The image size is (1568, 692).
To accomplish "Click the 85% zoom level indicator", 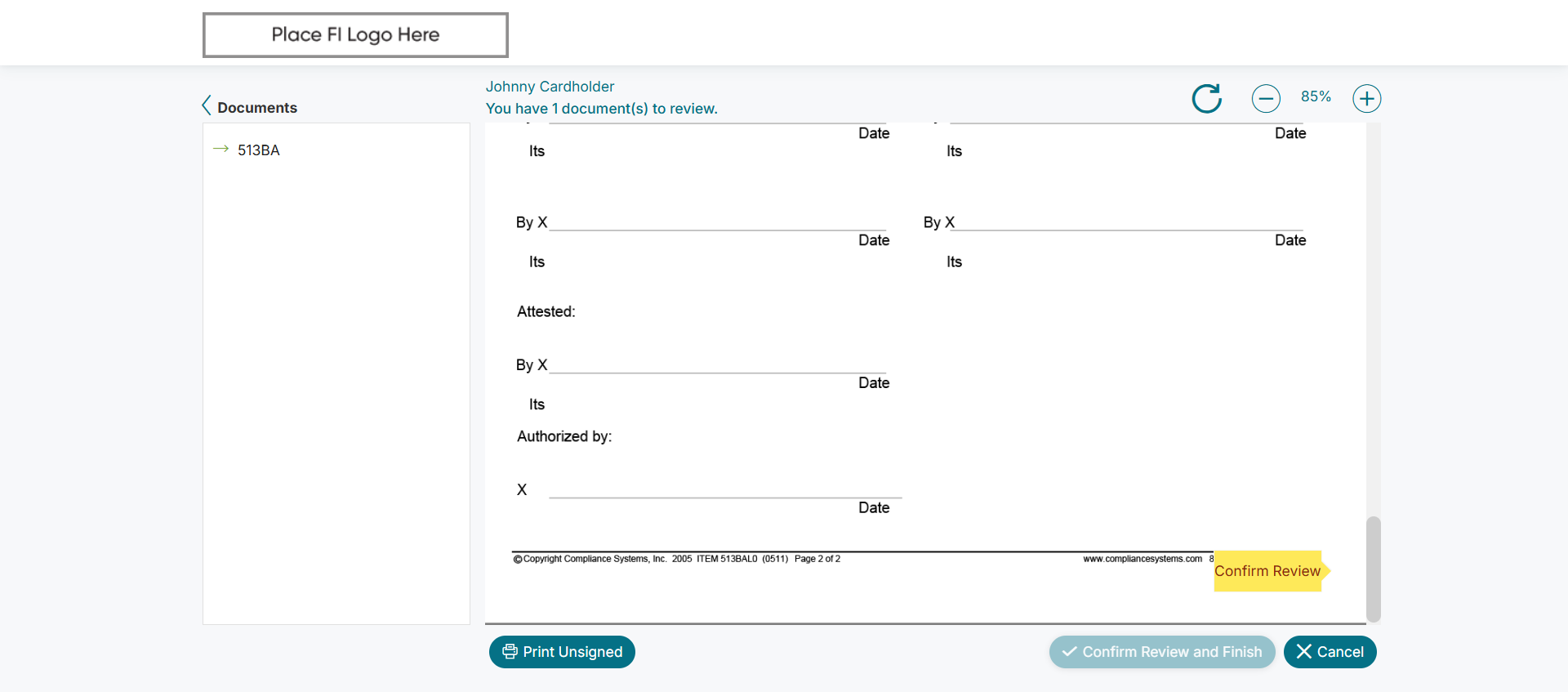I will 1316,96.
